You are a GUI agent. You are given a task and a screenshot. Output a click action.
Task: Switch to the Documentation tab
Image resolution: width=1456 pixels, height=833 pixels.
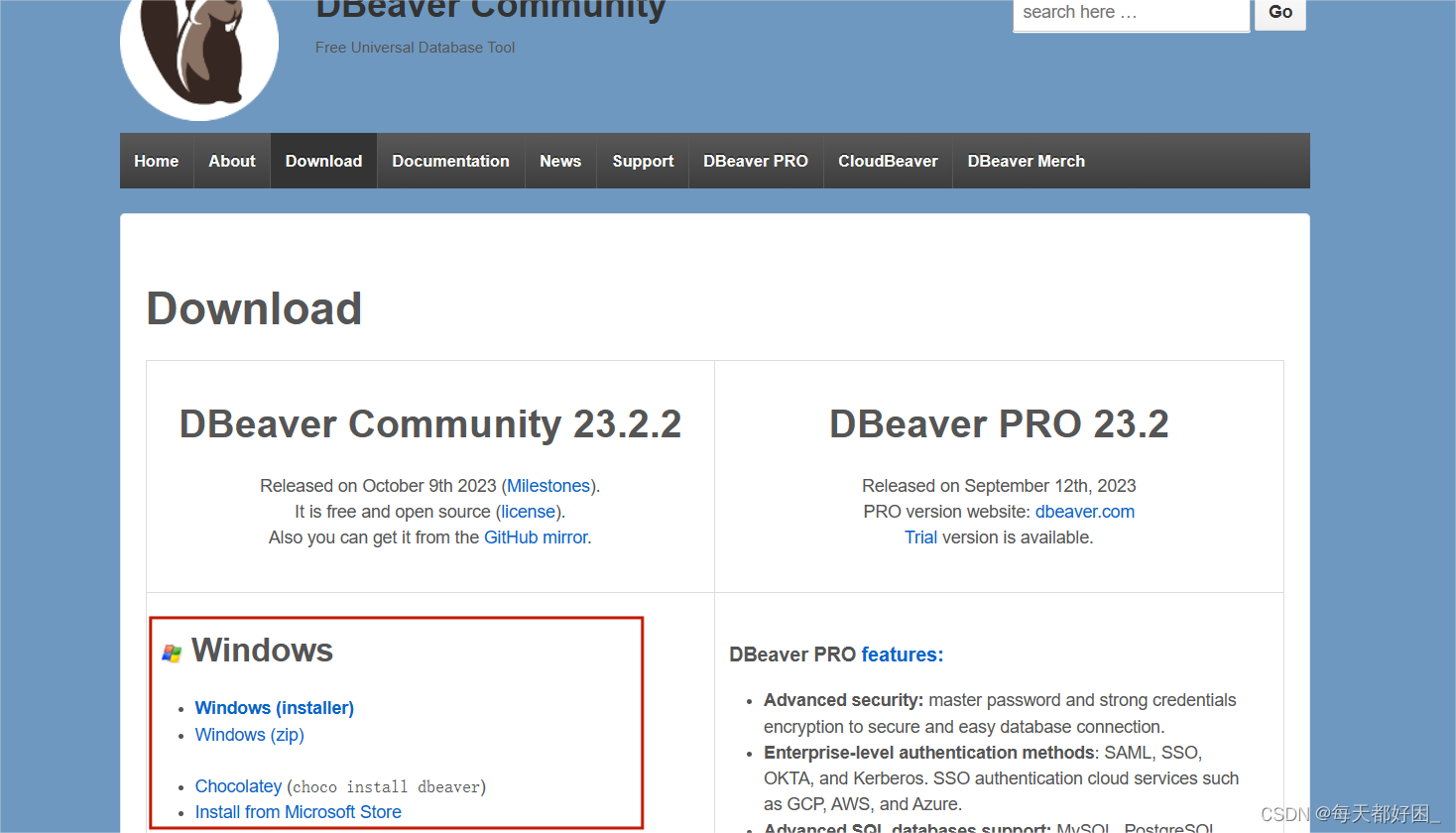click(x=450, y=160)
